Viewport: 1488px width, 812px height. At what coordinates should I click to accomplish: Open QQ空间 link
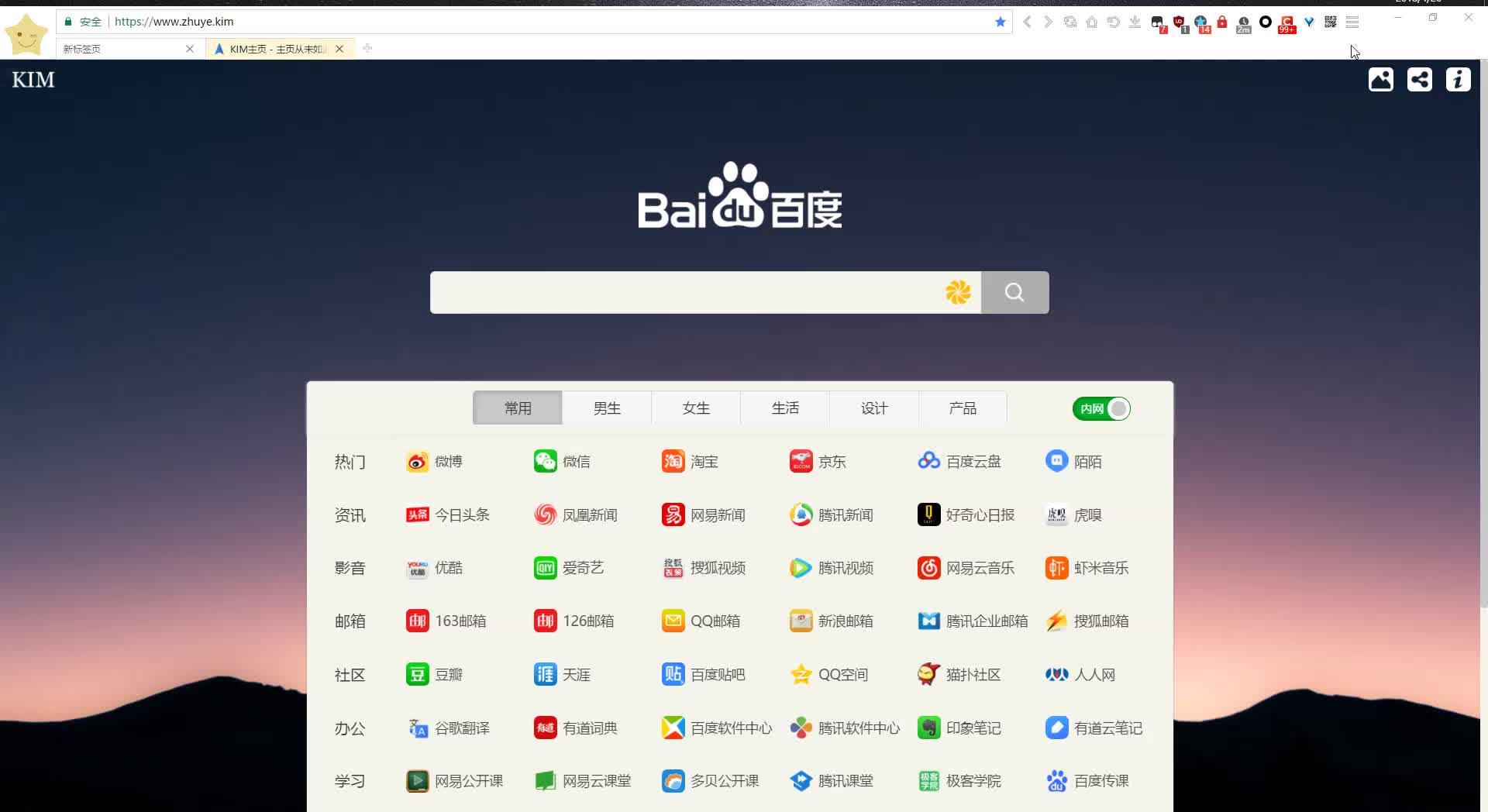(829, 675)
